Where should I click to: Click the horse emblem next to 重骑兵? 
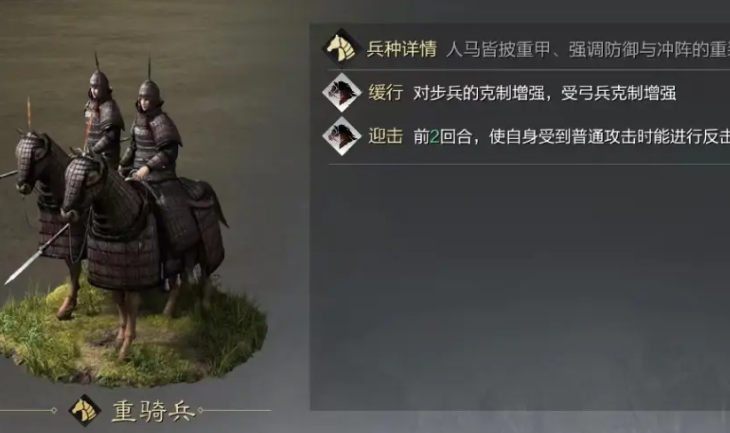coord(84,410)
